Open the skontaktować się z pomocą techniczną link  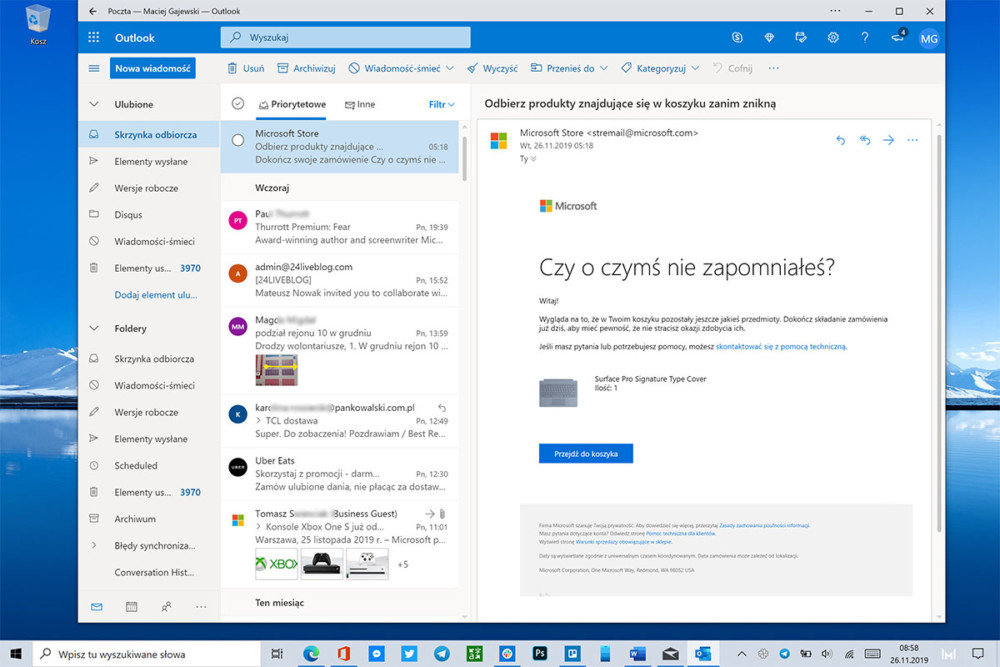[781, 347]
